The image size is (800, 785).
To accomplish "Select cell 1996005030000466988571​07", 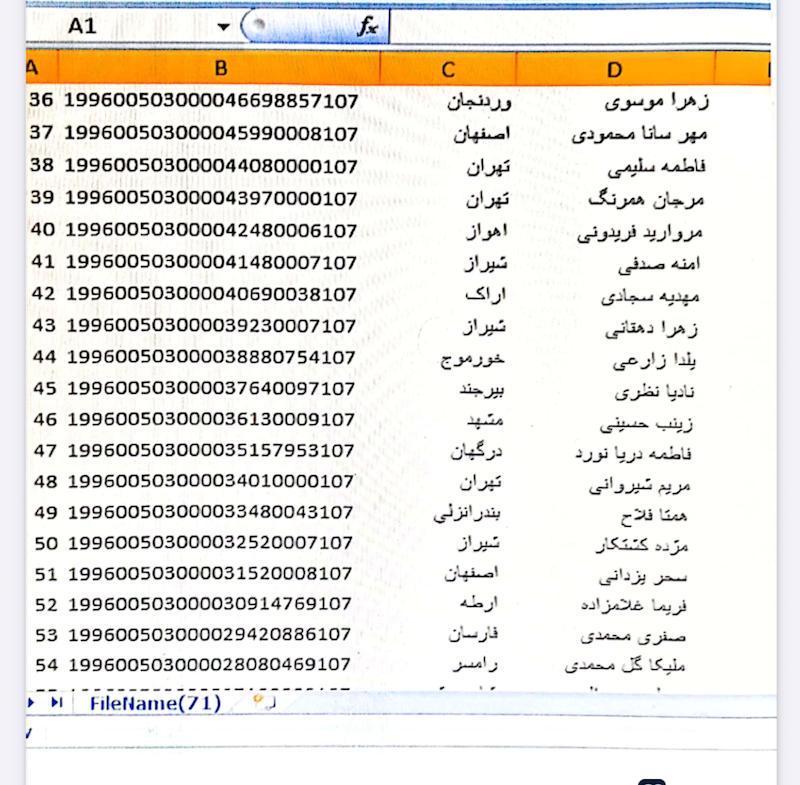I will tap(211, 100).
